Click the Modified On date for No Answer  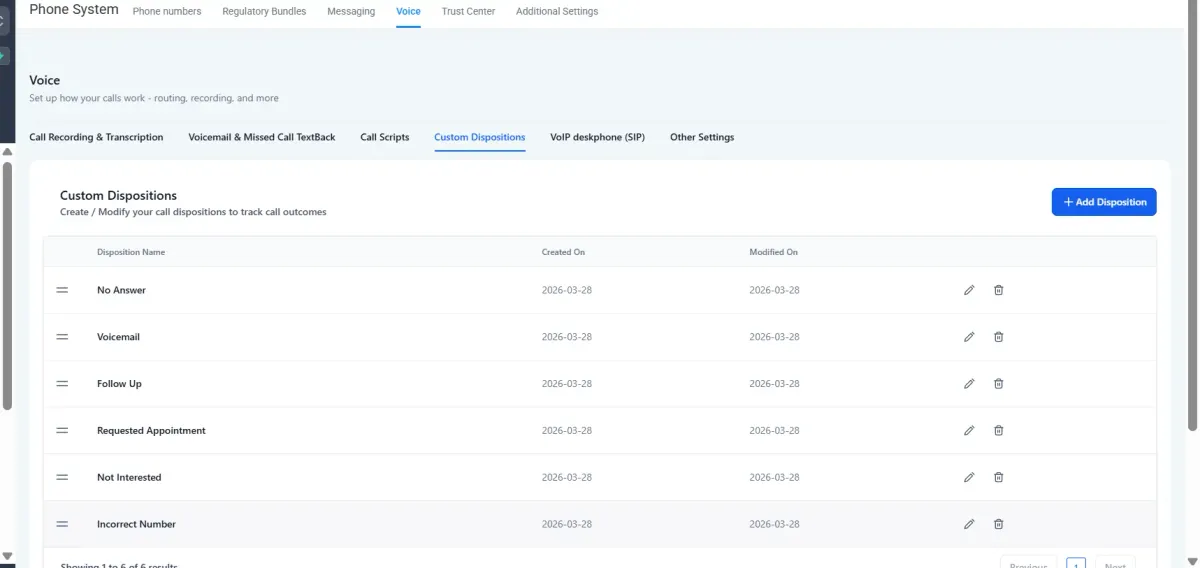(x=774, y=290)
